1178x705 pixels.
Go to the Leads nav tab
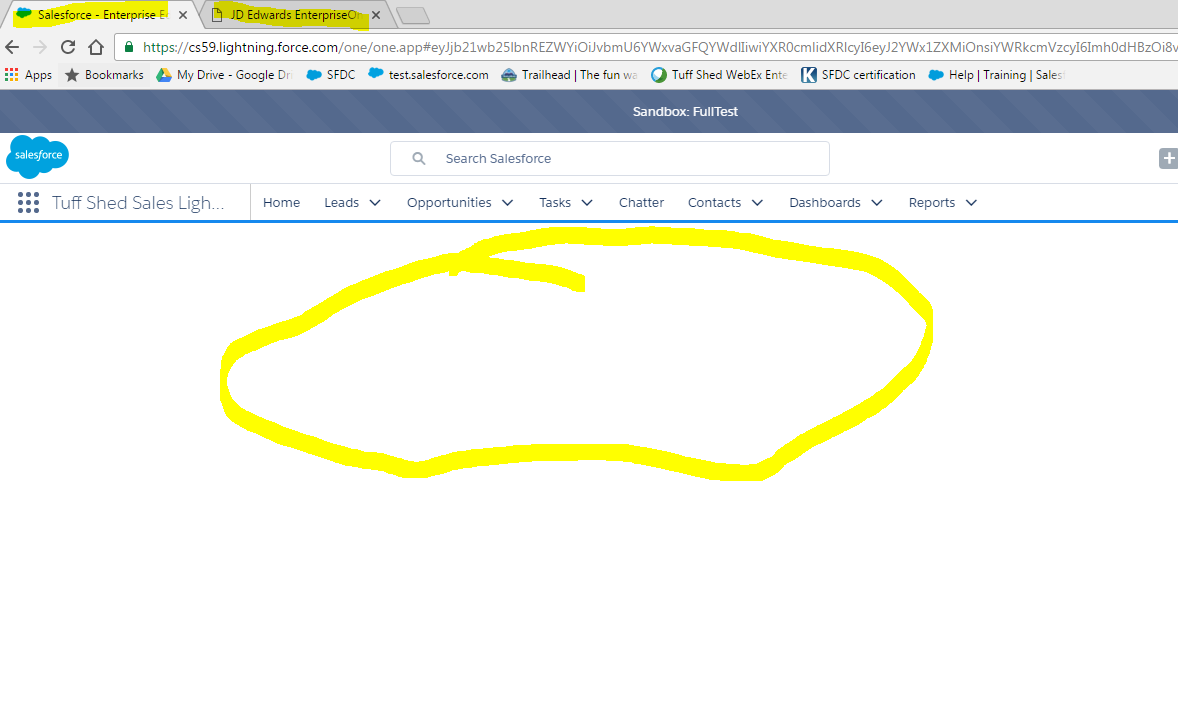[x=342, y=203]
